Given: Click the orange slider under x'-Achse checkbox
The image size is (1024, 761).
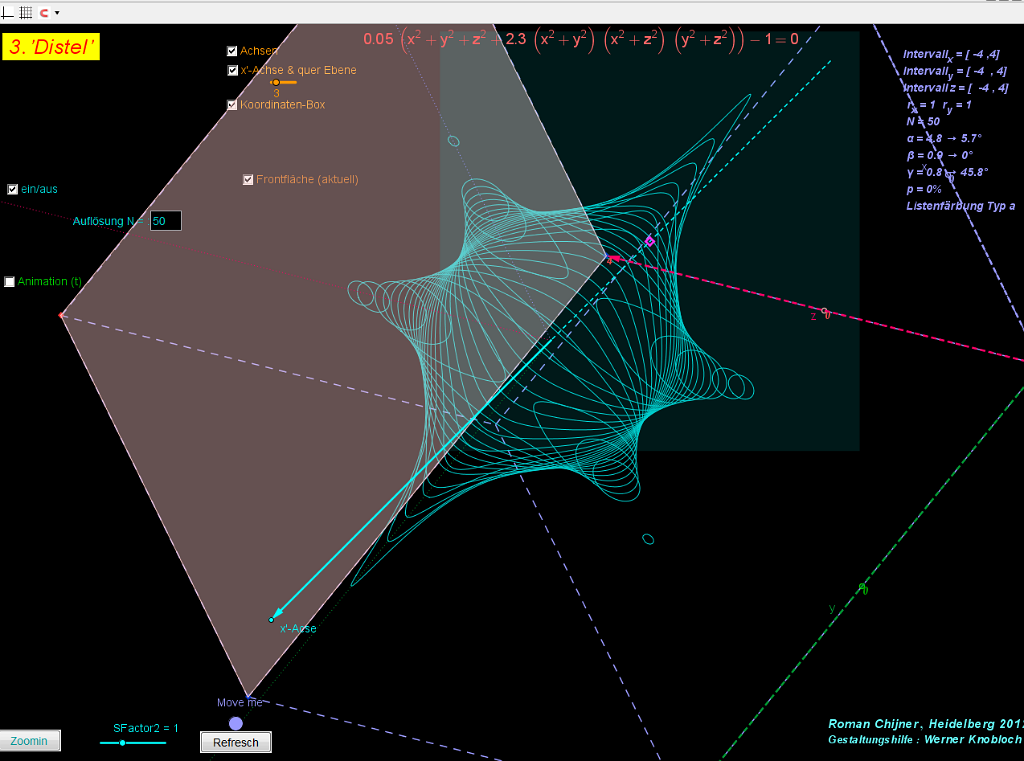Looking at the screenshot, I should pos(276,83).
